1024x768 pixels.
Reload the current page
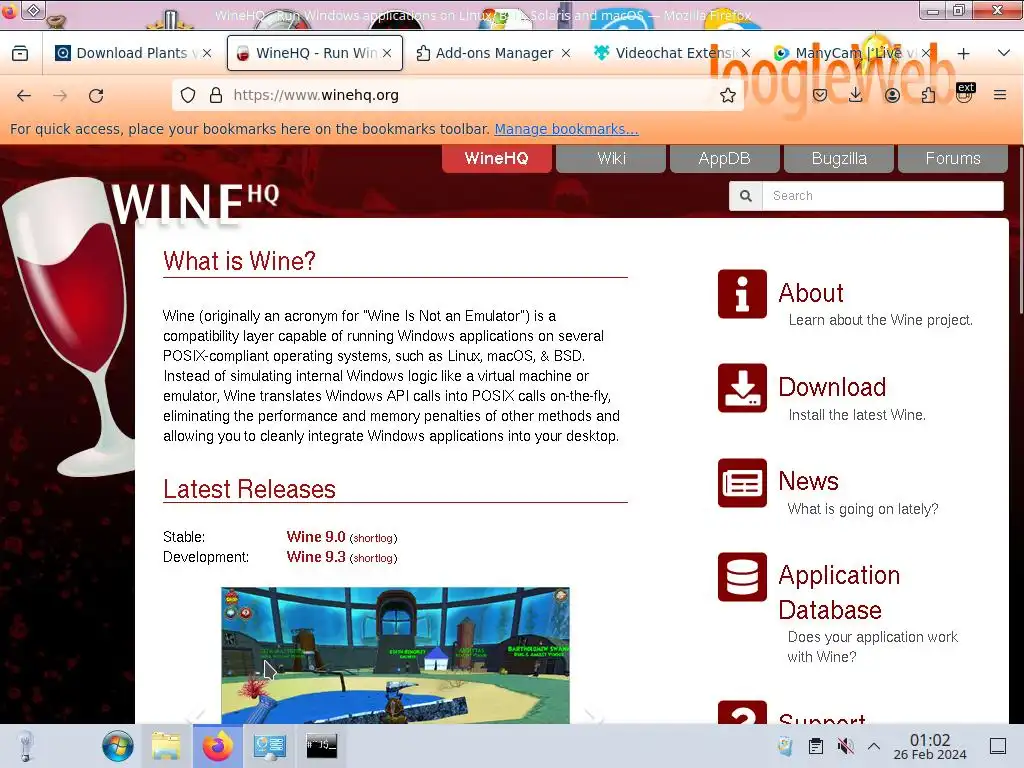(x=96, y=95)
